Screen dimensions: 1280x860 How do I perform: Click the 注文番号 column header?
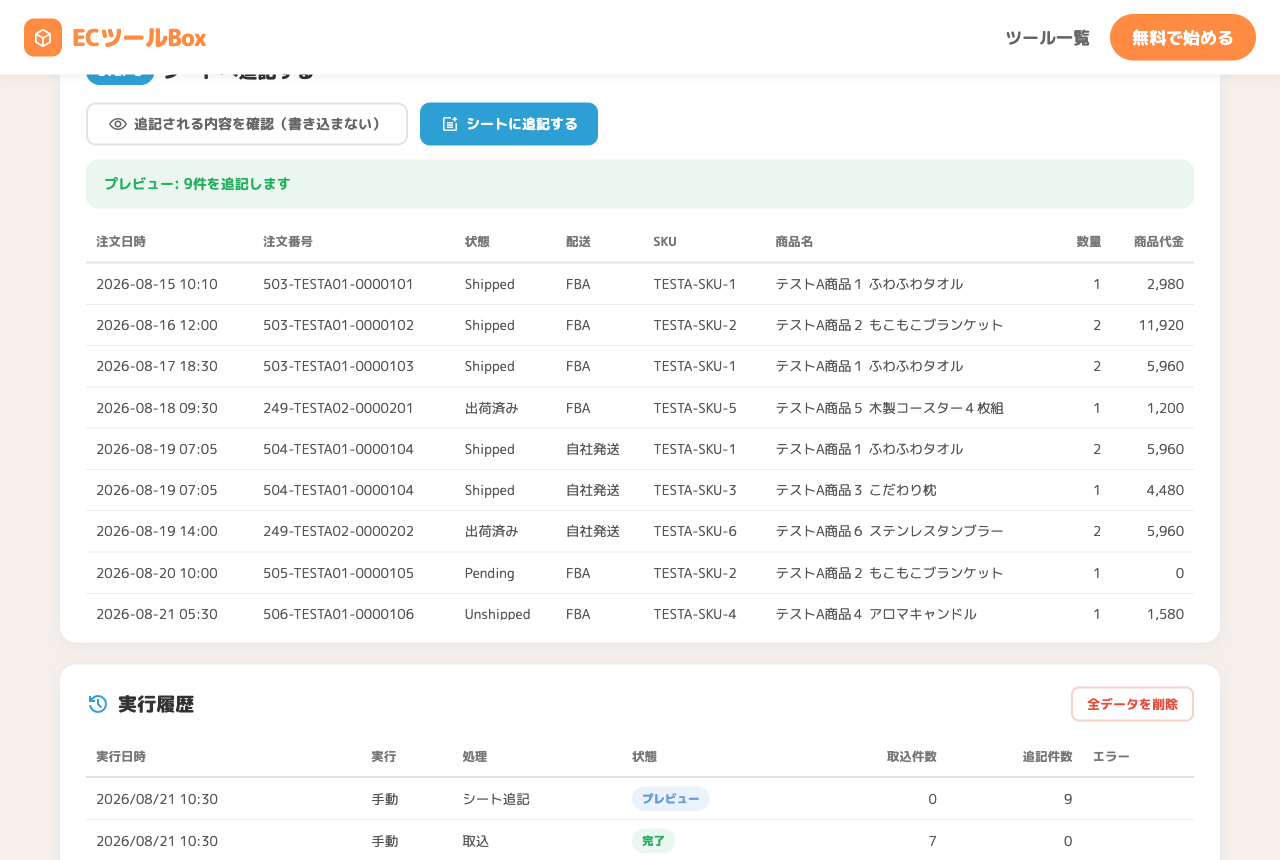tap(288, 242)
